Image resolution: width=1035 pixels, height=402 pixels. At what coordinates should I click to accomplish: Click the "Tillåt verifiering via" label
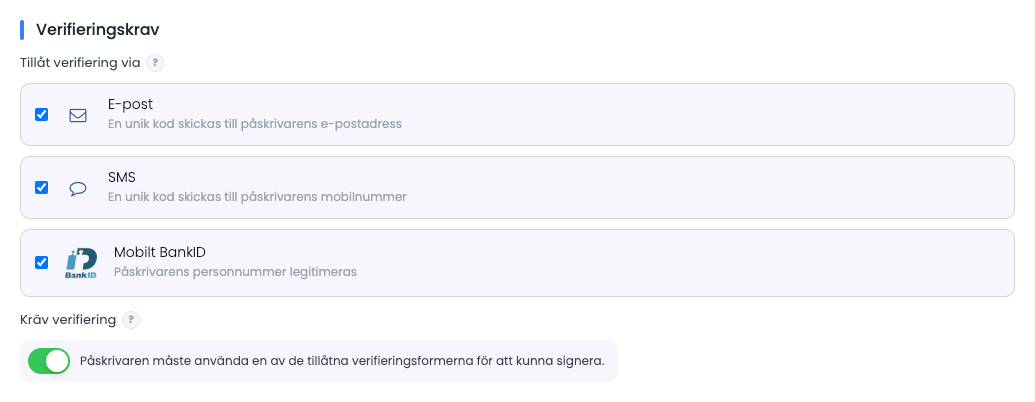[81, 63]
